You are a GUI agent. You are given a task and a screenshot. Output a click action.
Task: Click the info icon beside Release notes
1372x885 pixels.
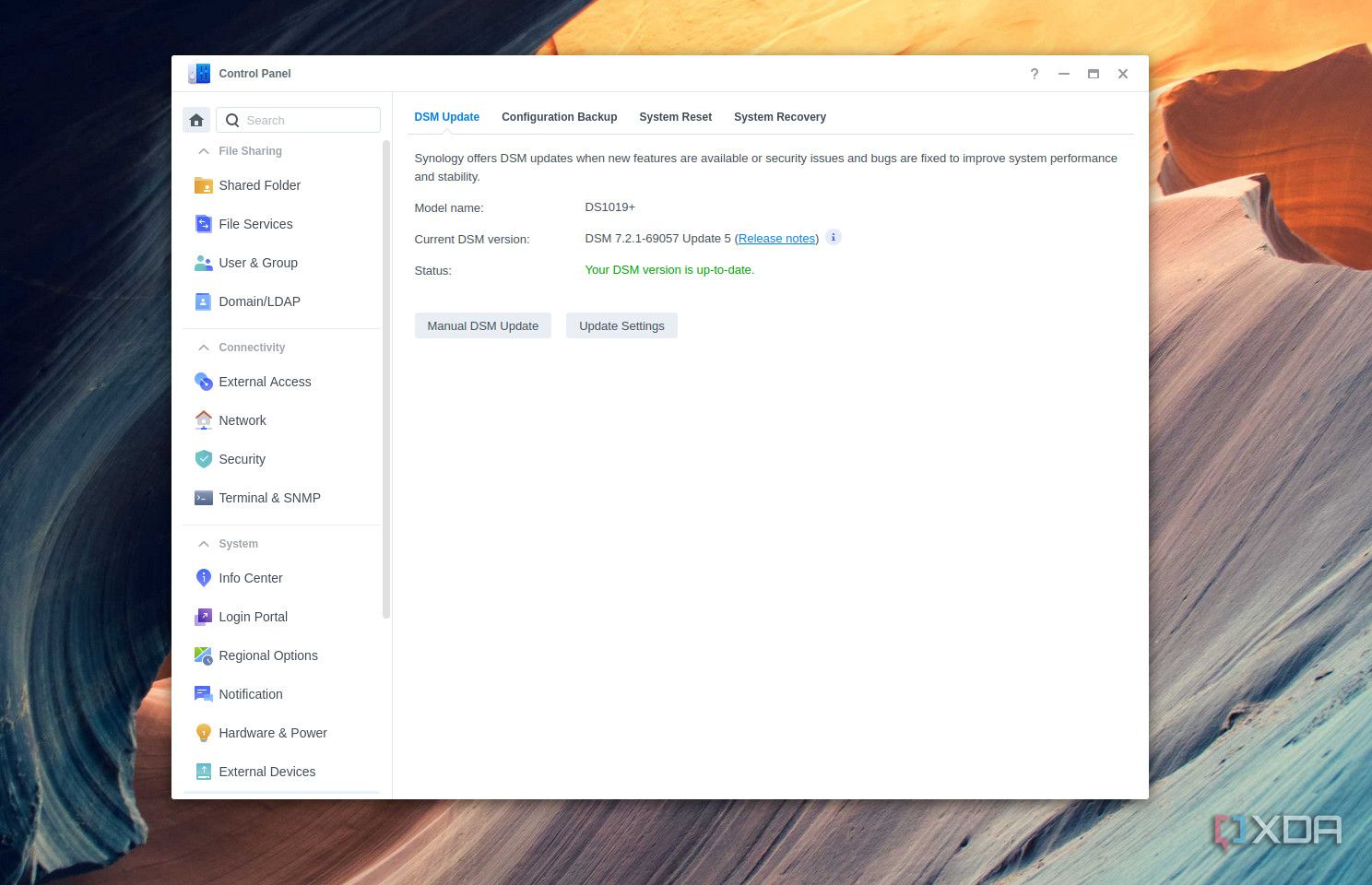834,237
